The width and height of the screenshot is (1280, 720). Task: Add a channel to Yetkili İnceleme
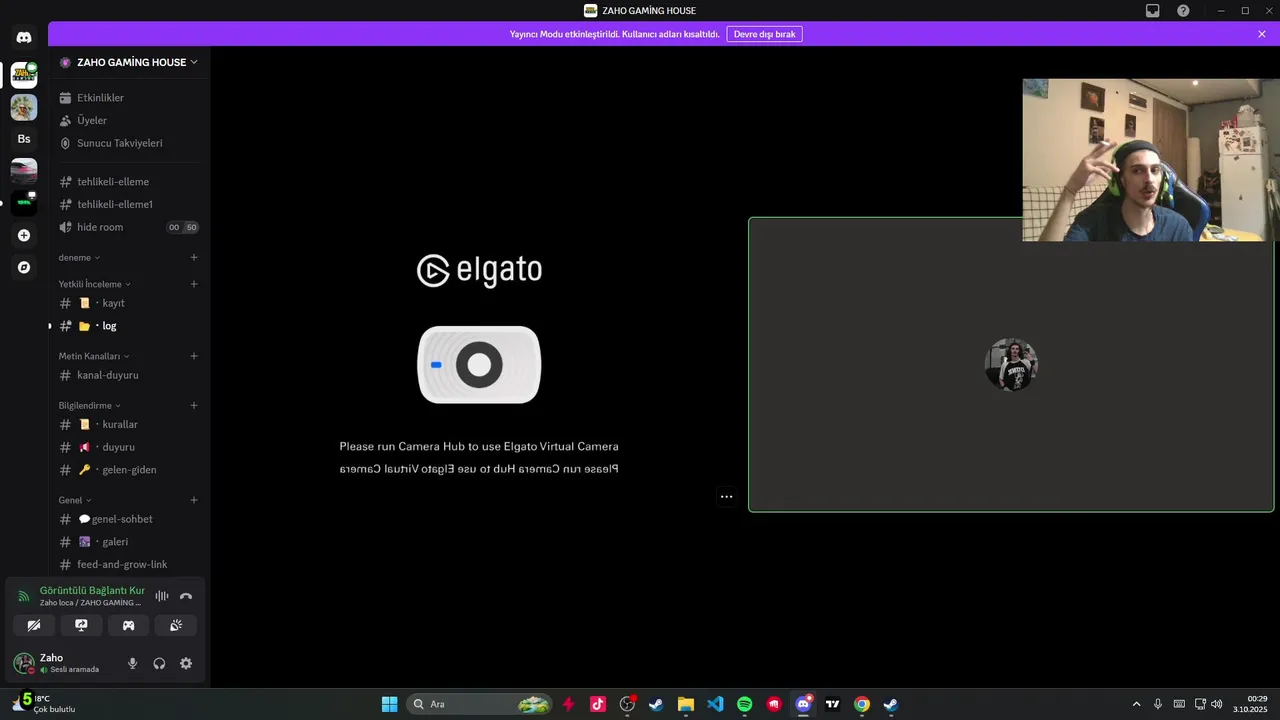click(194, 284)
